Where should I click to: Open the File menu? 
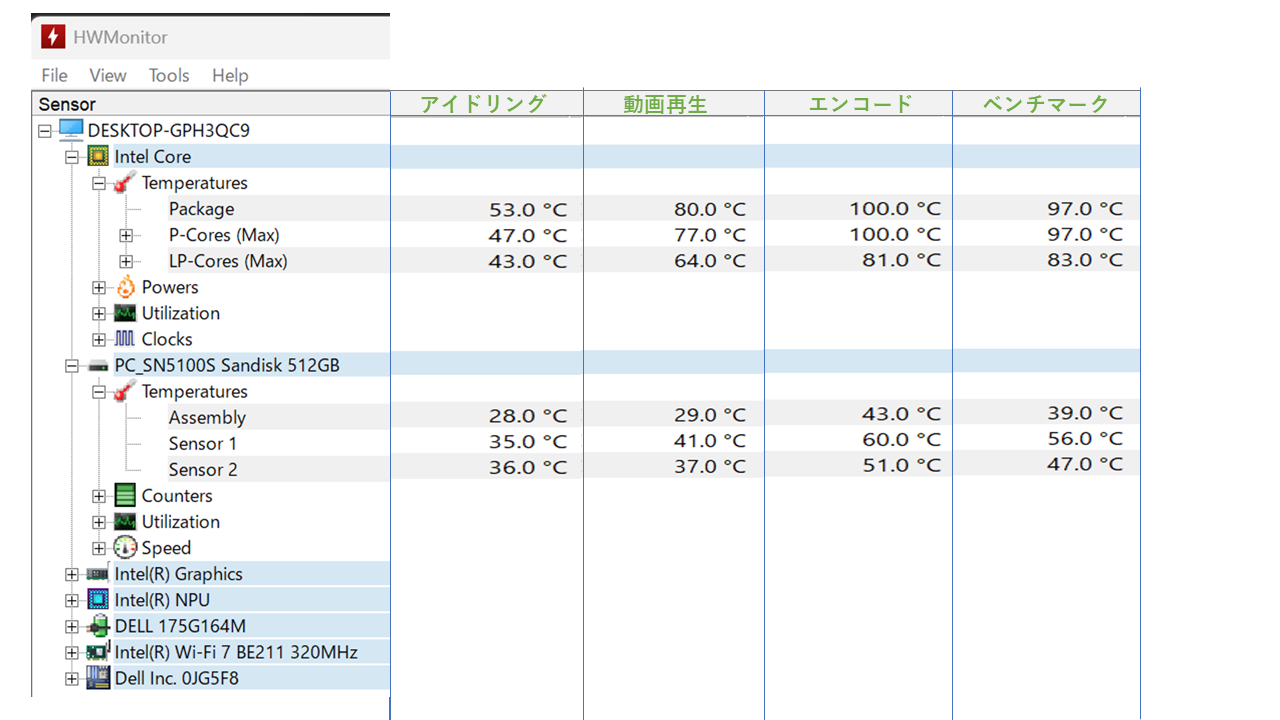coord(54,75)
